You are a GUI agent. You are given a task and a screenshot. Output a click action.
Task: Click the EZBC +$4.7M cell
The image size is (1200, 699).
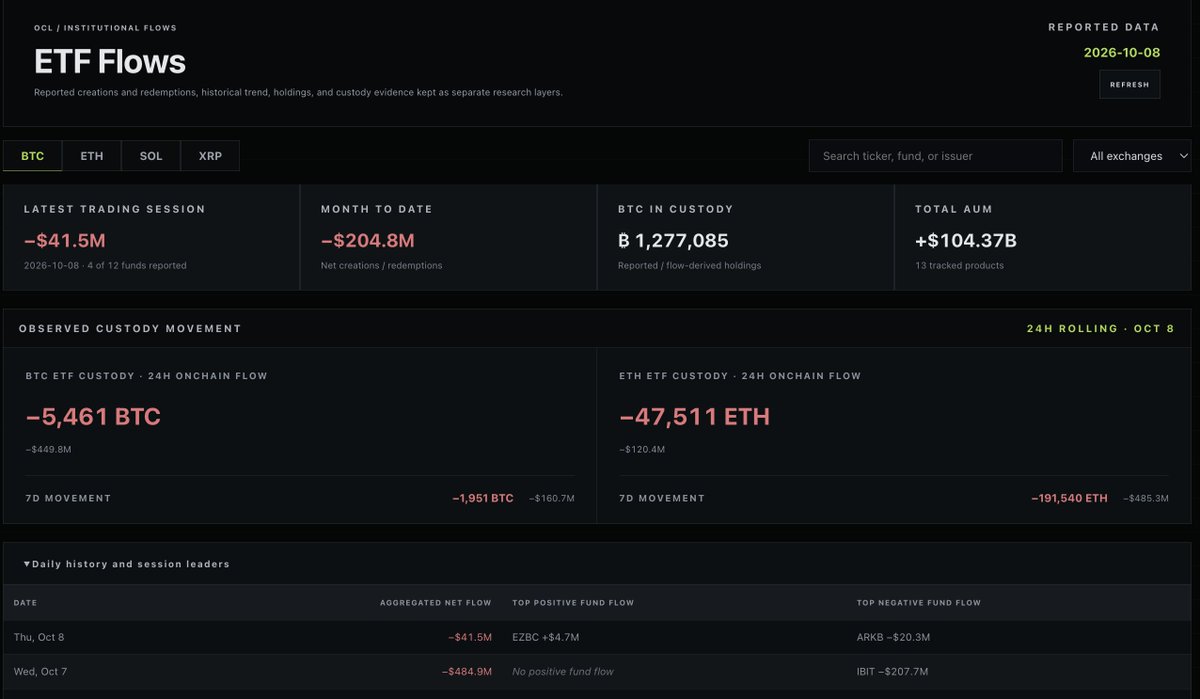[x=546, y=637]
